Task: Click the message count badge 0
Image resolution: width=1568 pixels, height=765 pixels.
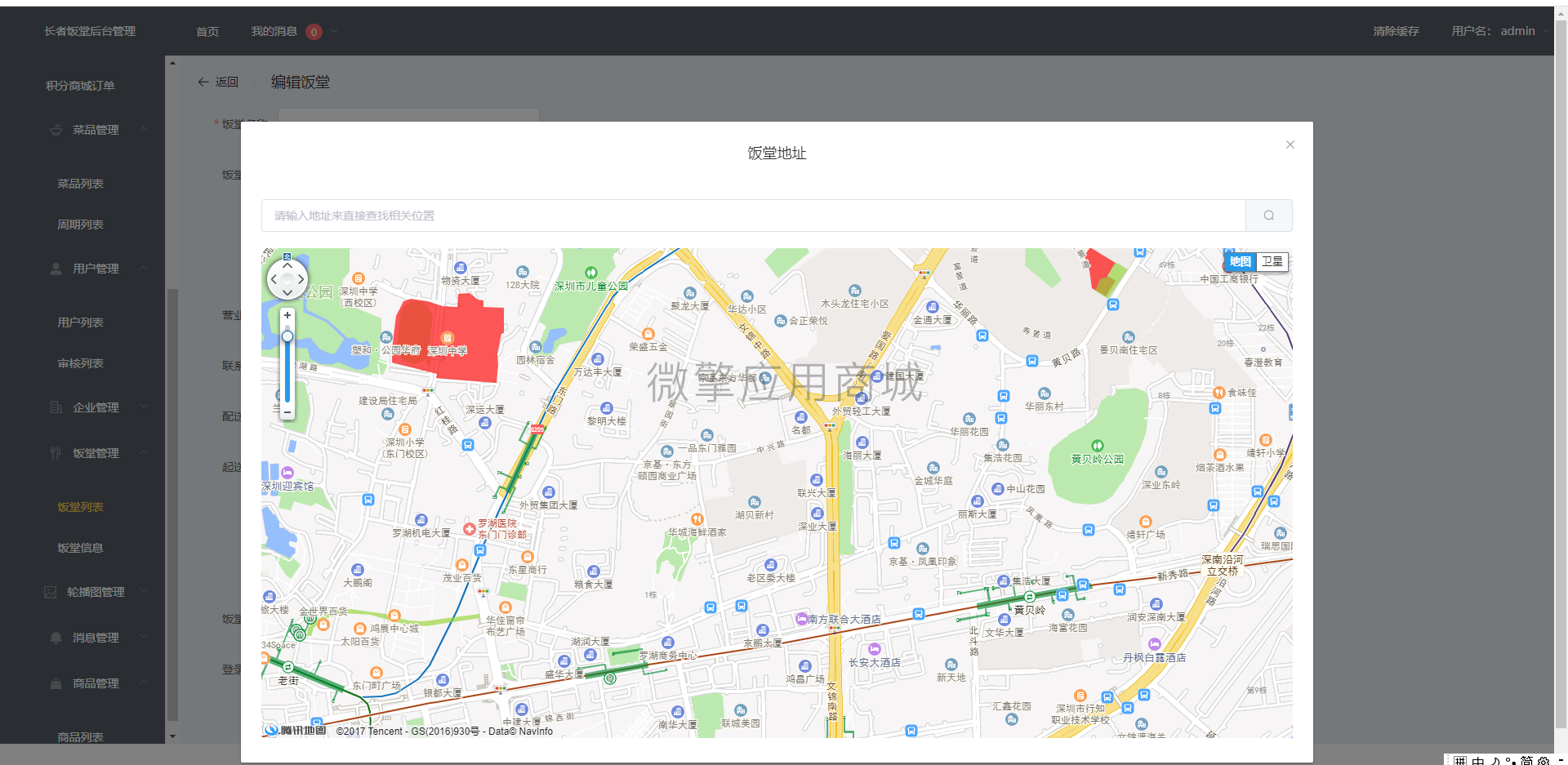Action: click(x=314, y=32)
